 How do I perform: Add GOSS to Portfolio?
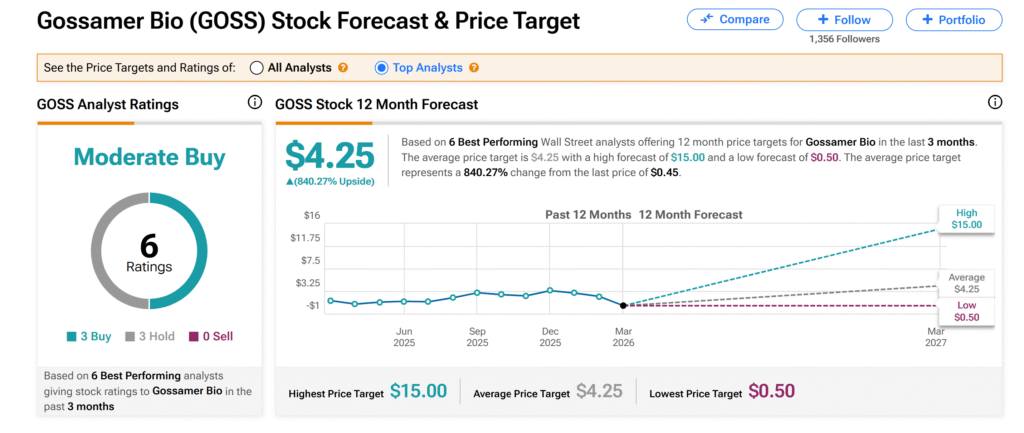click(x=953, y=19)
